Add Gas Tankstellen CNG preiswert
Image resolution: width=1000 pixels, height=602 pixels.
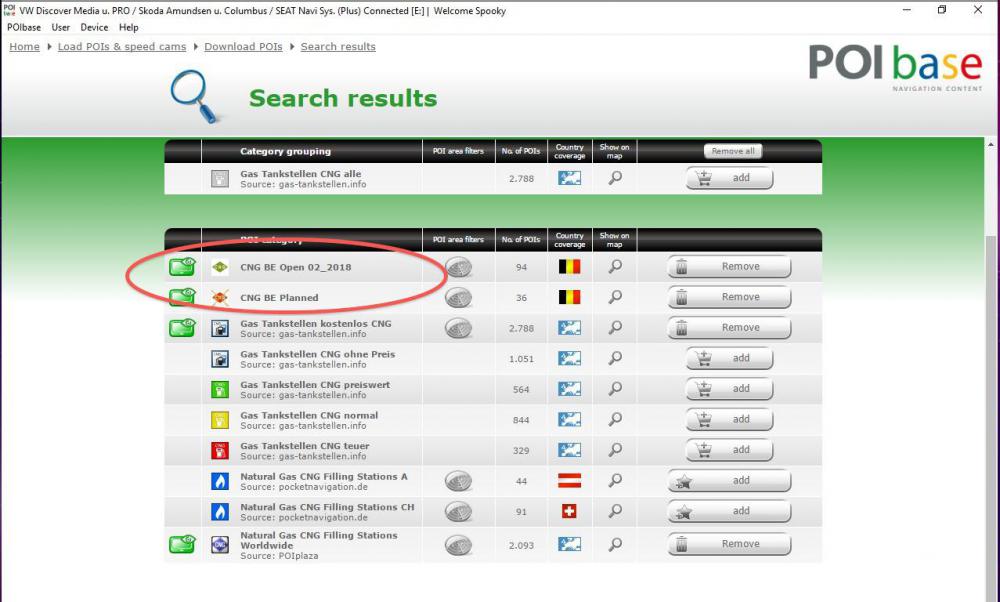(x=730, y=389)
